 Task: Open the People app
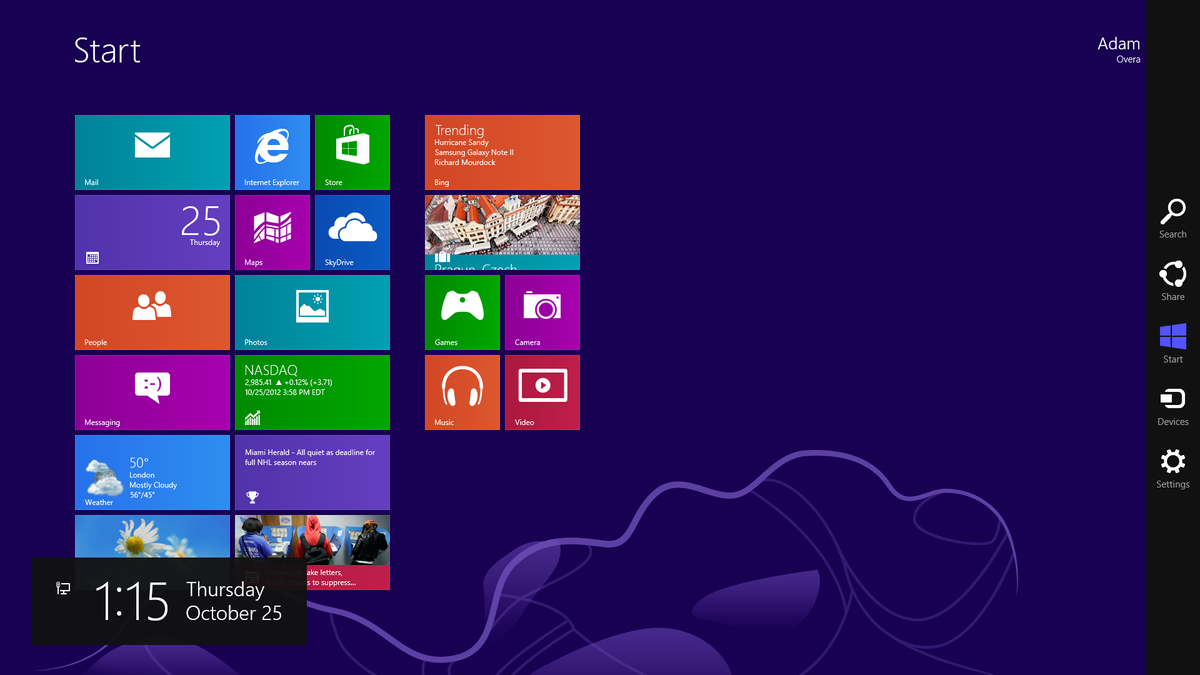(151, 312)
